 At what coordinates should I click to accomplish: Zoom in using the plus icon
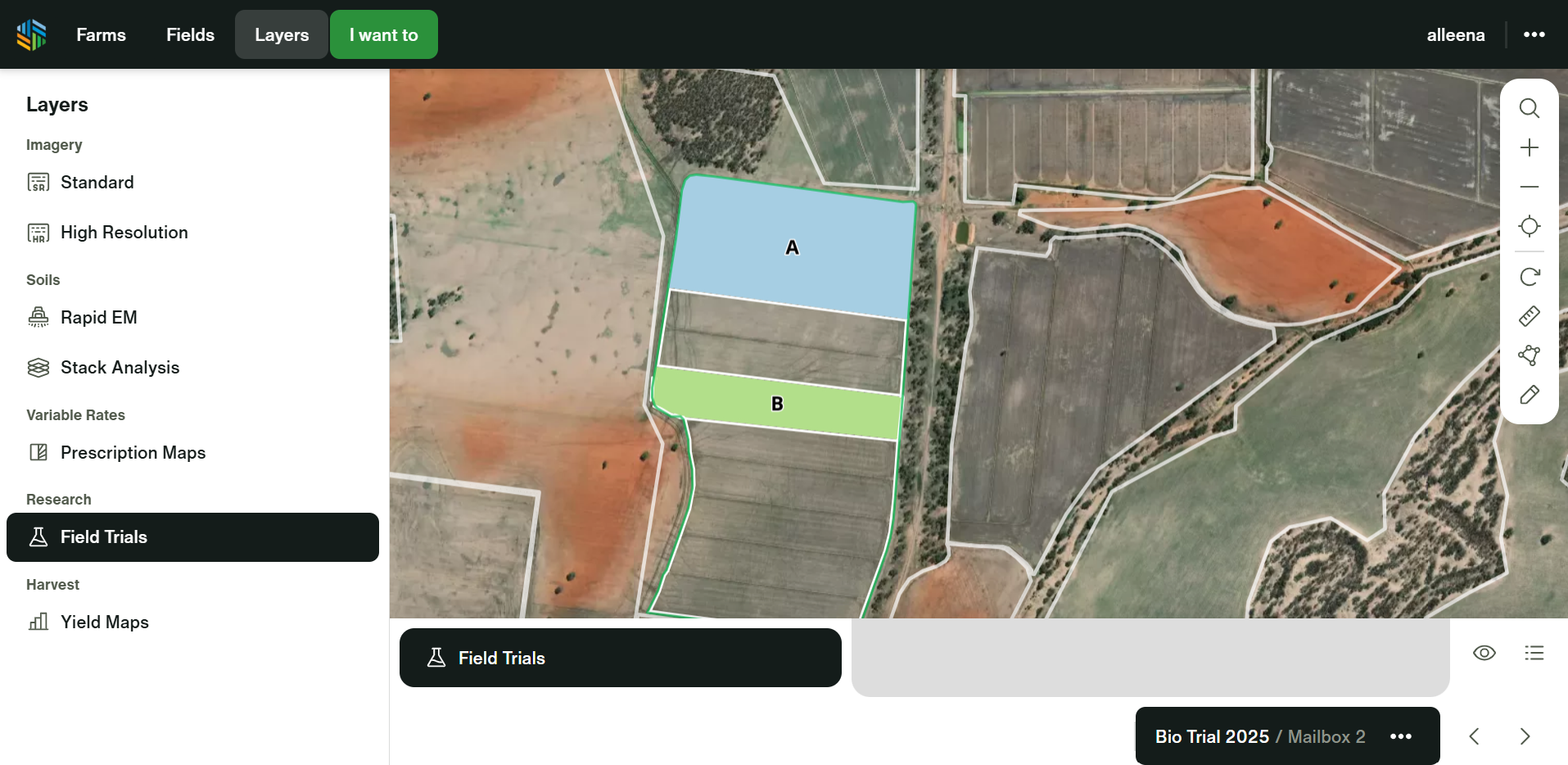pos(1529,147)
